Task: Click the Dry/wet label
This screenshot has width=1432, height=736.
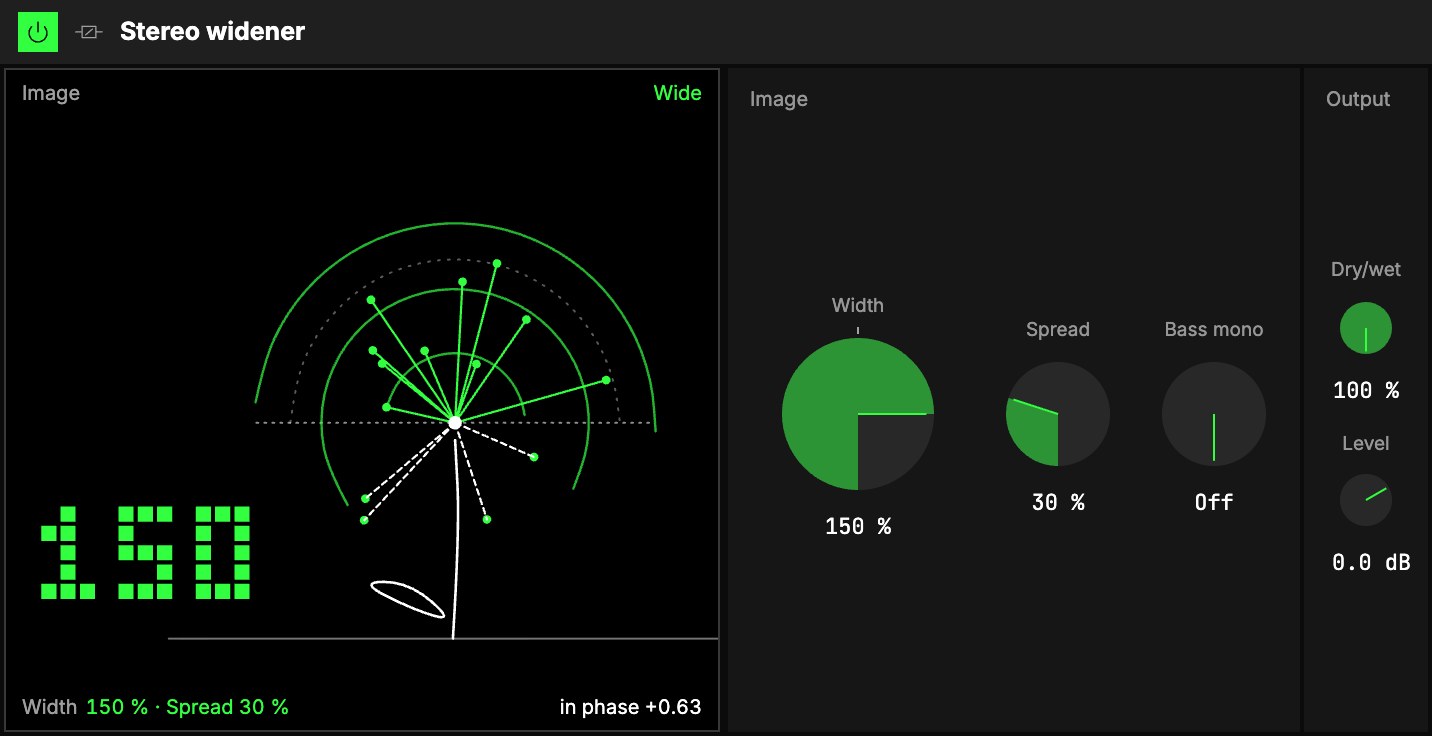Action: [x=1366, y=269]
